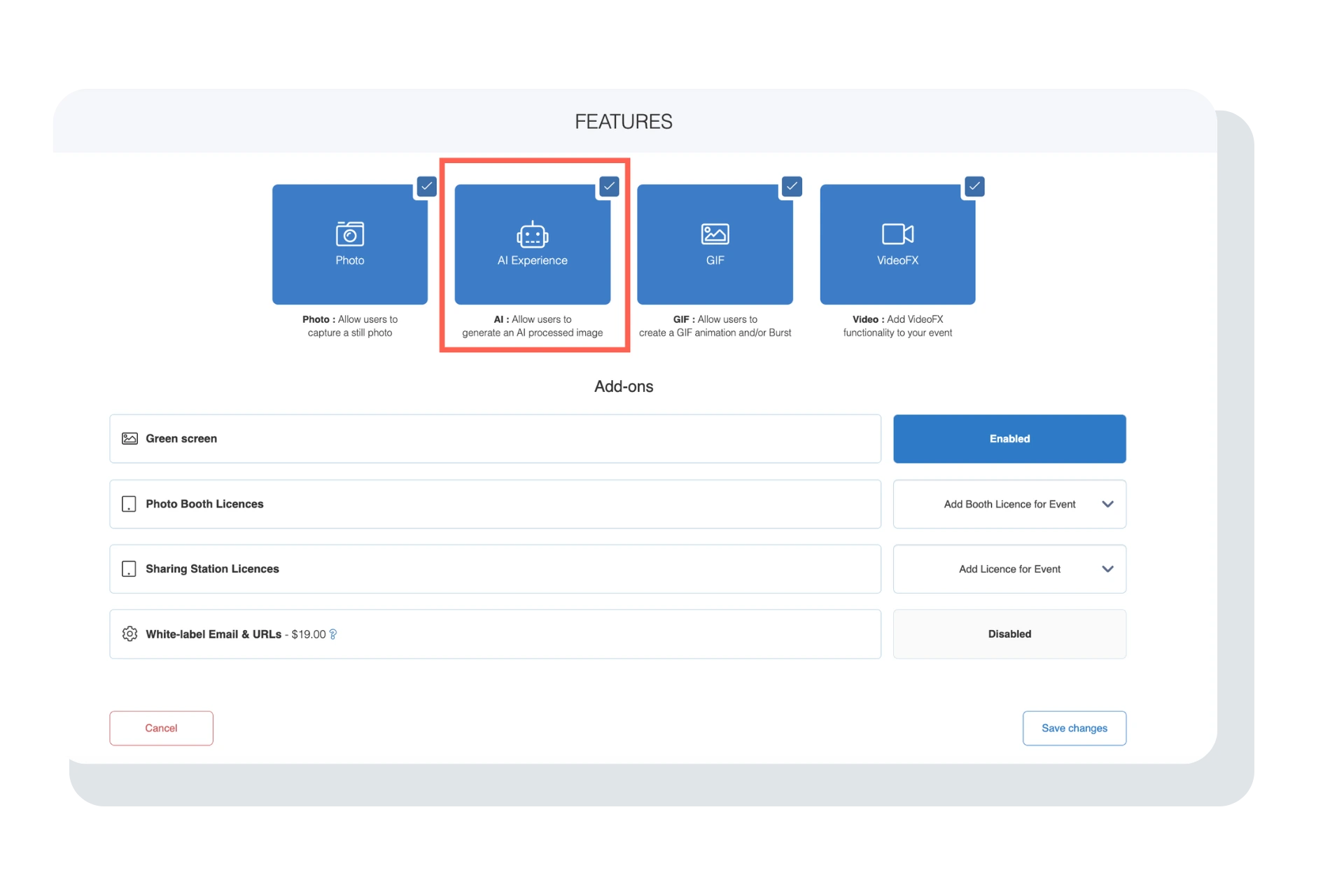Uncheck the Photo feature checkbox
This screenshot has height=896, width=1344.
click(426, 186)
